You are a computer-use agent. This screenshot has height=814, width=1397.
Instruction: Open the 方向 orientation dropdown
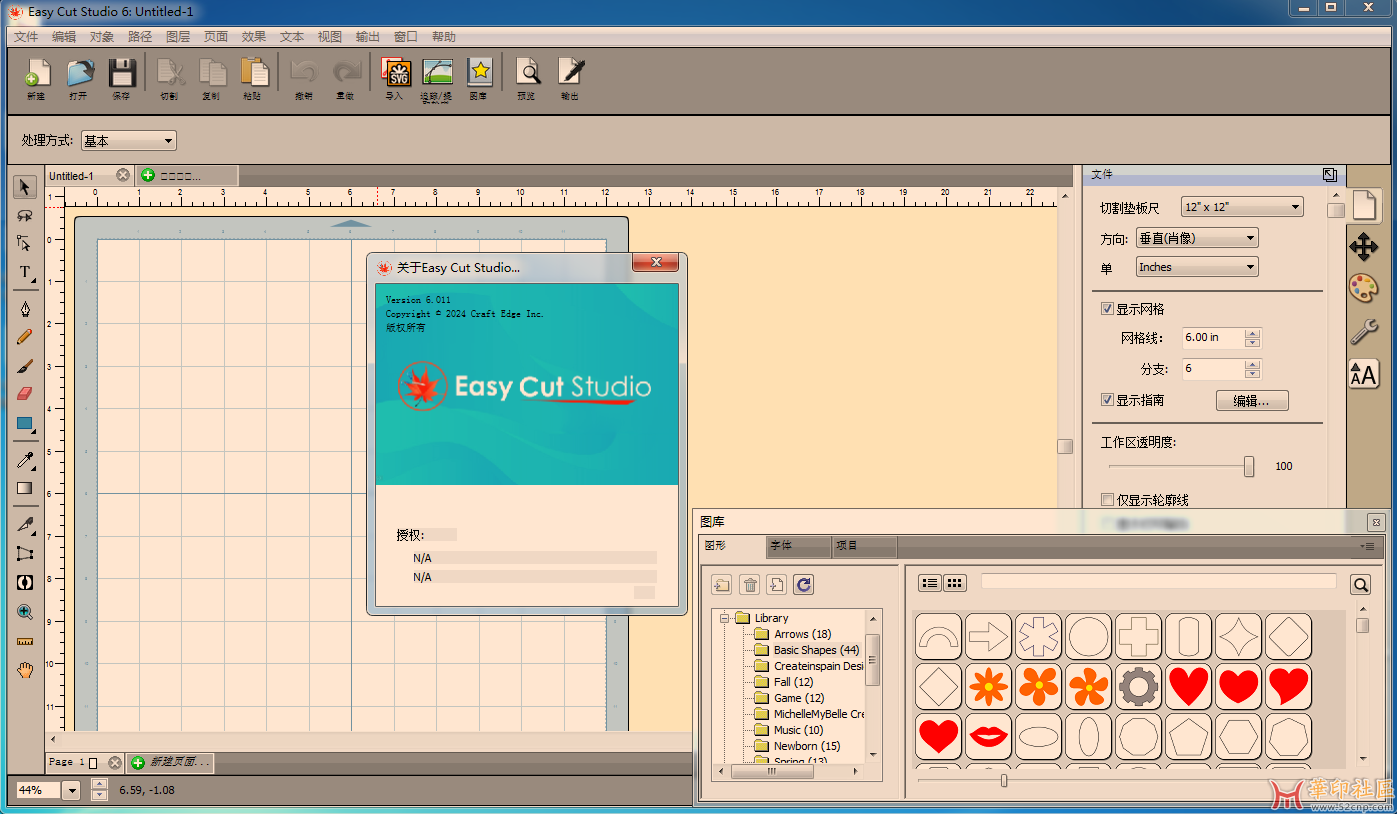point(1197,238)
